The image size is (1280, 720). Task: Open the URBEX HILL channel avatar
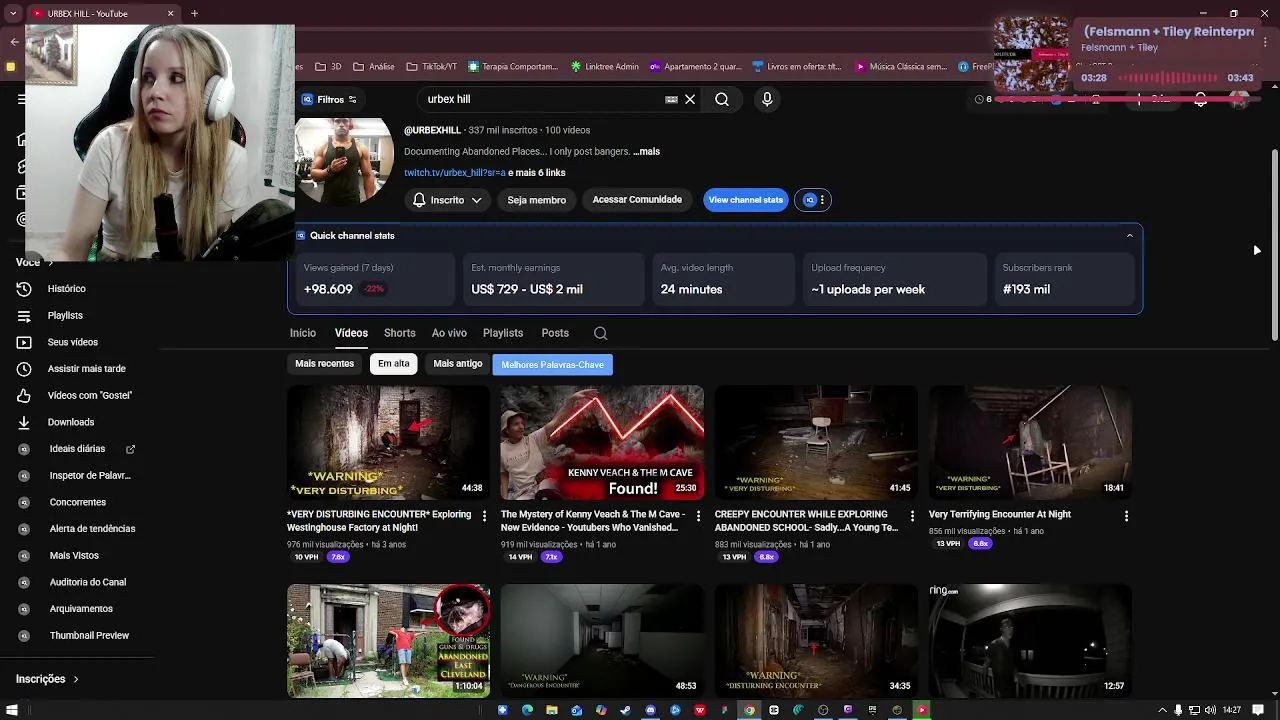pos(345,160)
